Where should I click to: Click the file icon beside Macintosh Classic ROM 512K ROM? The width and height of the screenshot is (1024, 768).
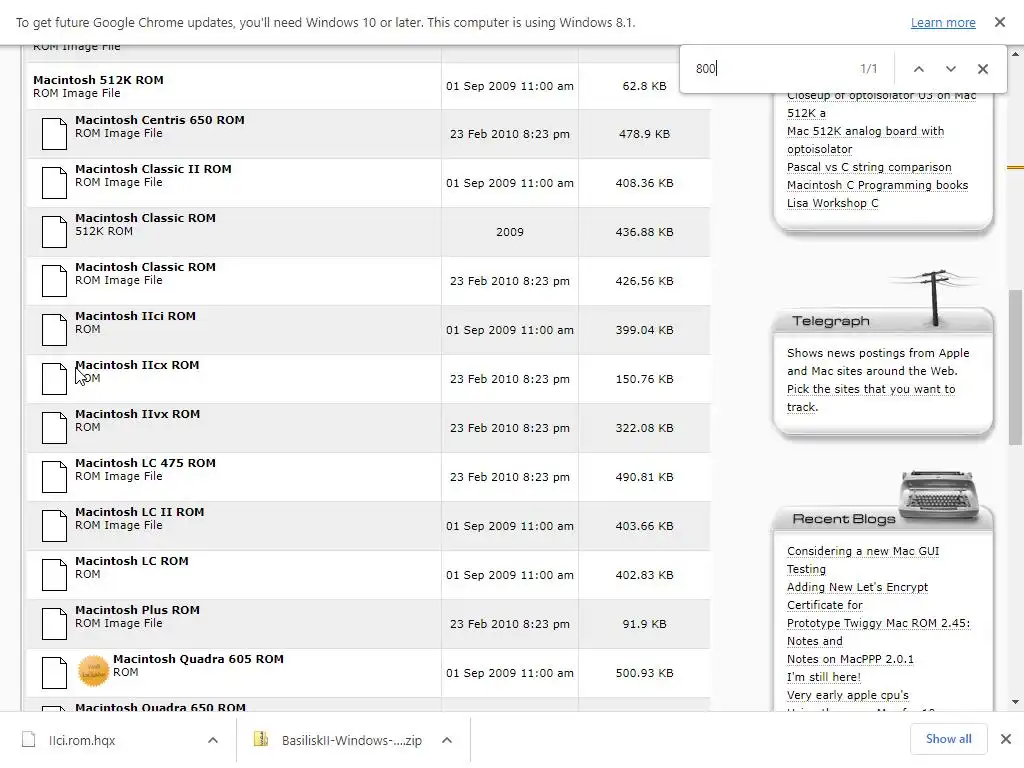coord(54,232)
